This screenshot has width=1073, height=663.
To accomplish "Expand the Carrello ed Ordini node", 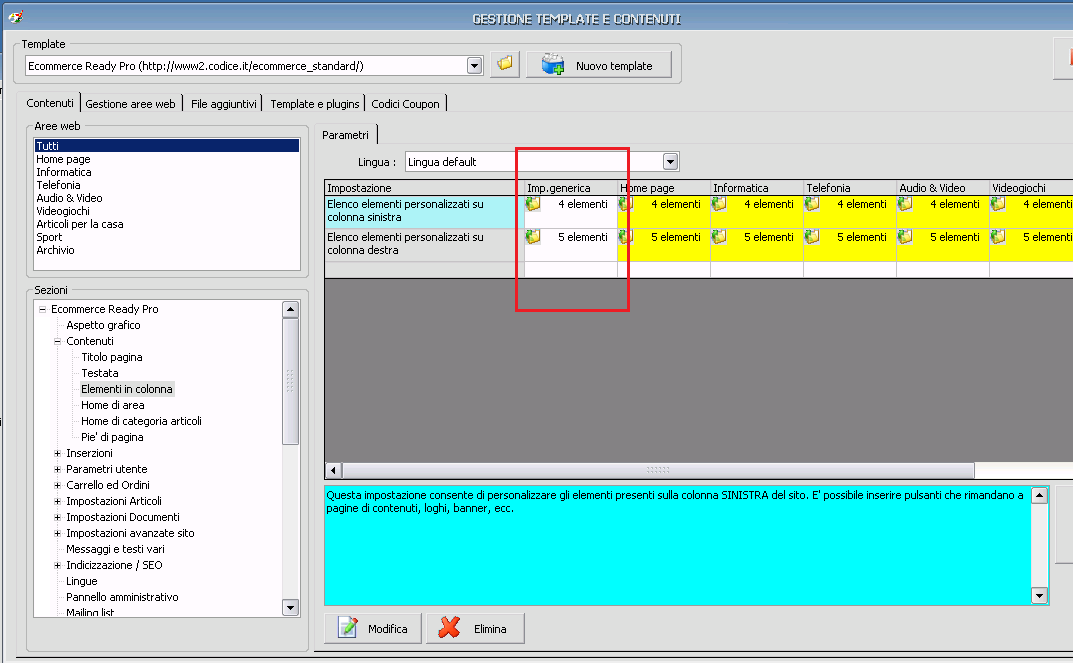I will 57,485.
